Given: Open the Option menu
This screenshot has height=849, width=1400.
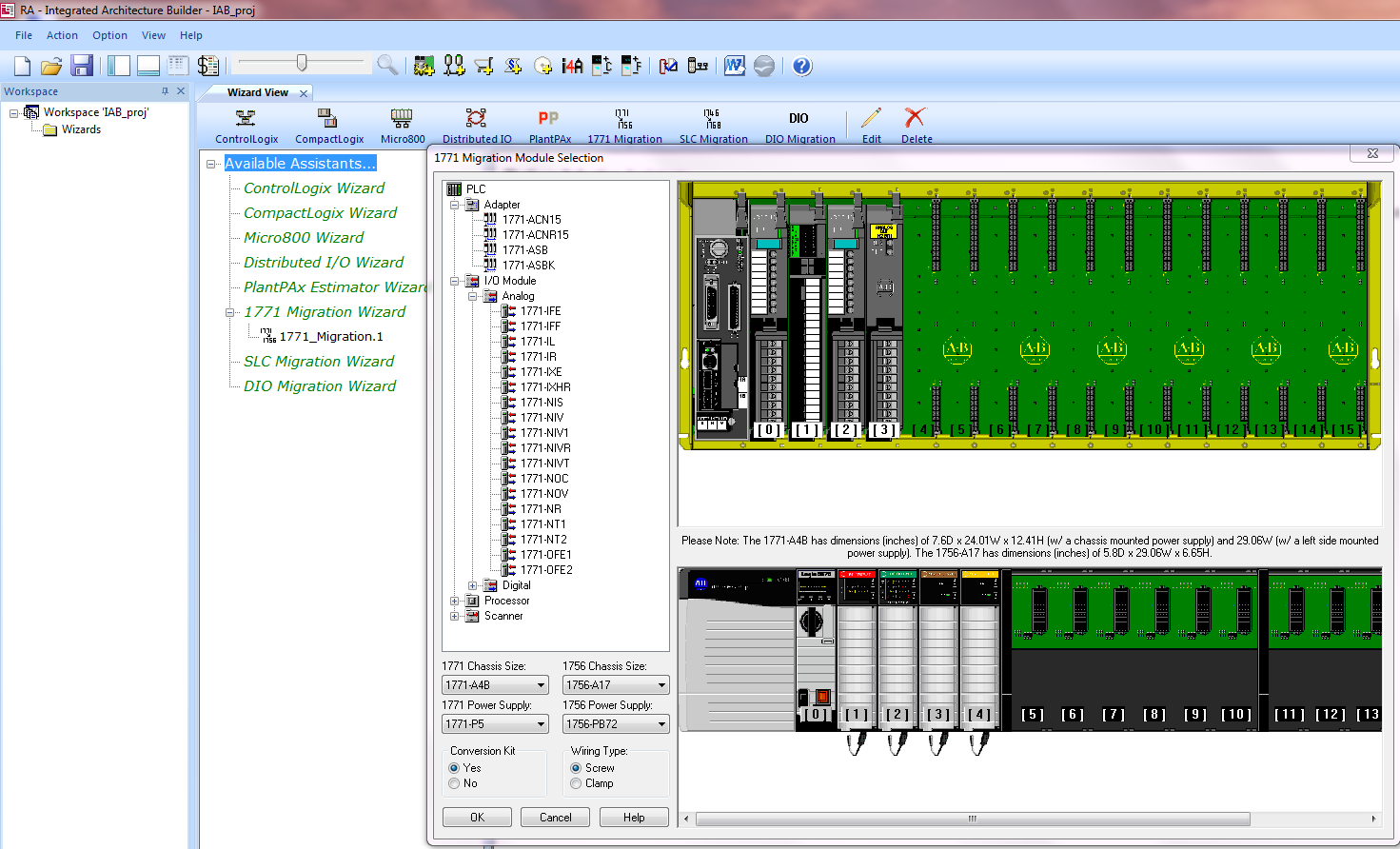Looking at the screenshot, I should [109, 35].
